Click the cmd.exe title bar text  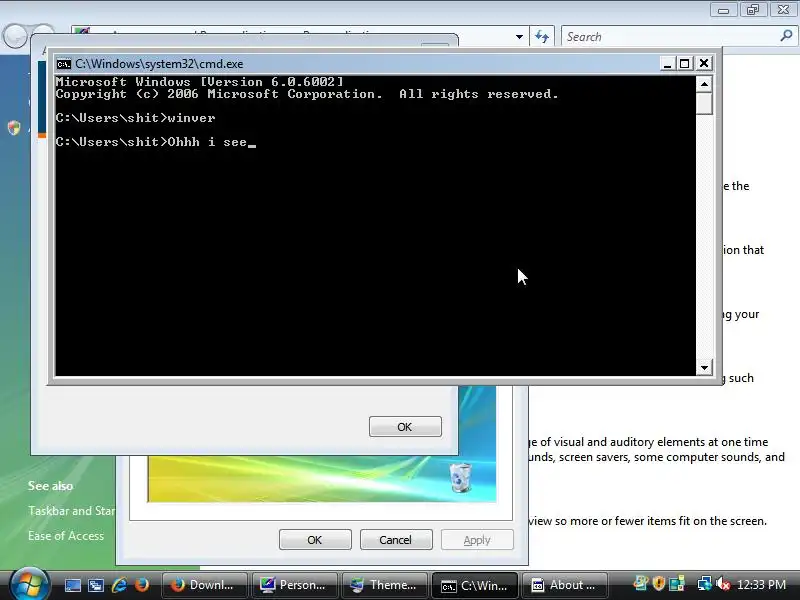tap(159, 64)
